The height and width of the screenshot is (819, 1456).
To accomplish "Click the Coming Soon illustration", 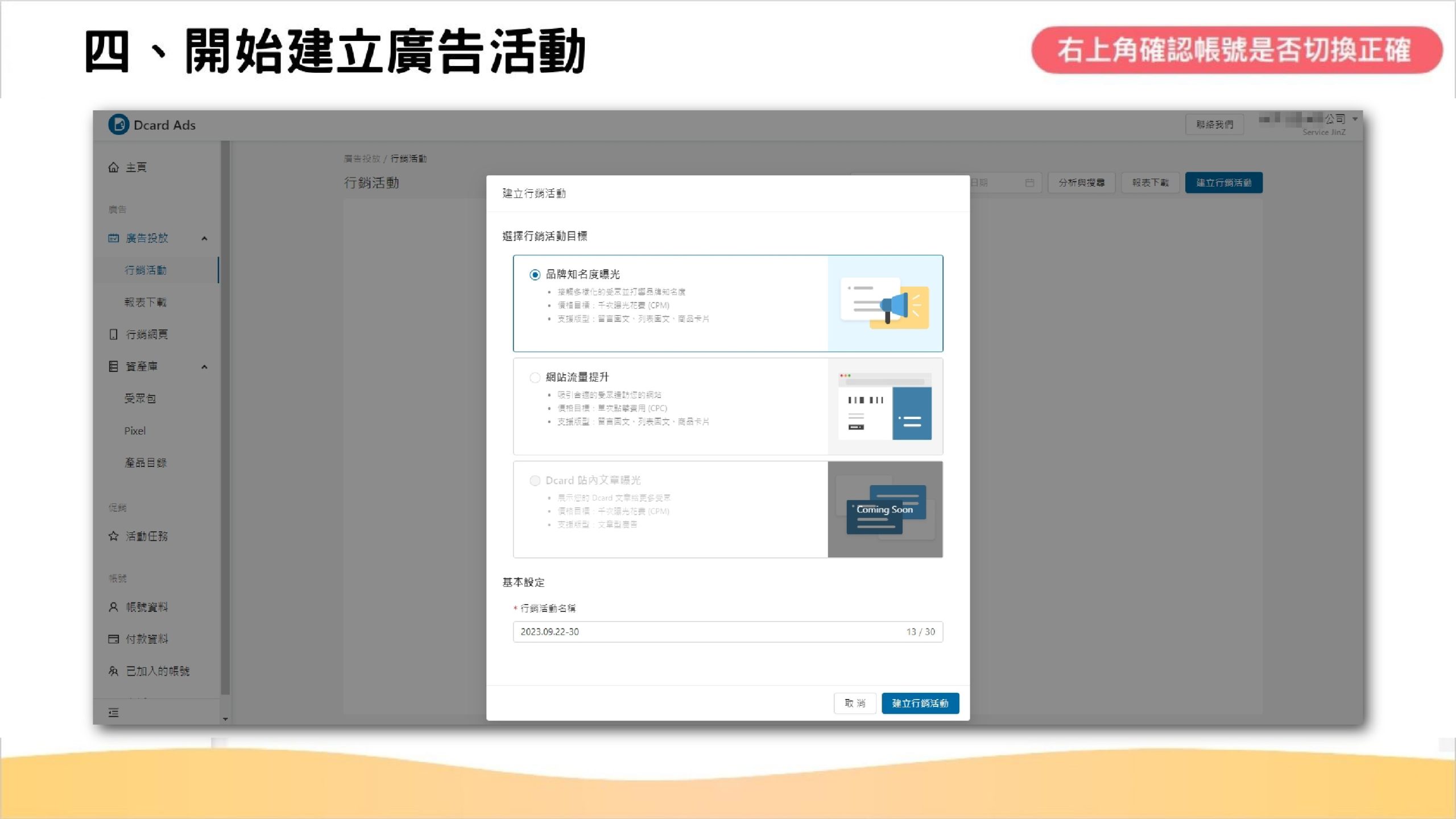I will click(884, 509).
